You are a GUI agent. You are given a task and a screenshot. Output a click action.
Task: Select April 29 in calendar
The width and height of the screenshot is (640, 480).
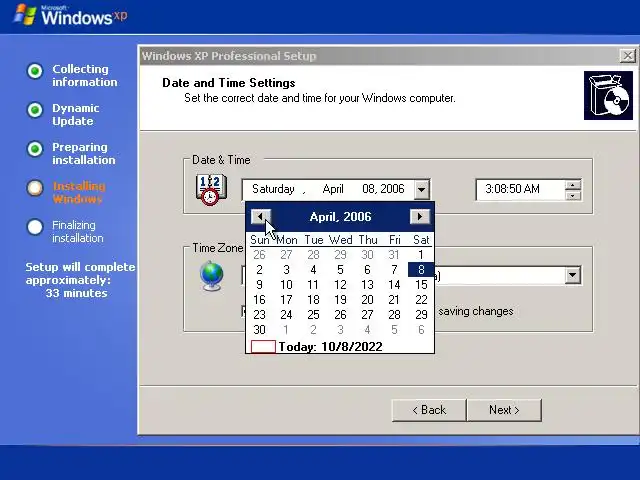coord(421,315)
